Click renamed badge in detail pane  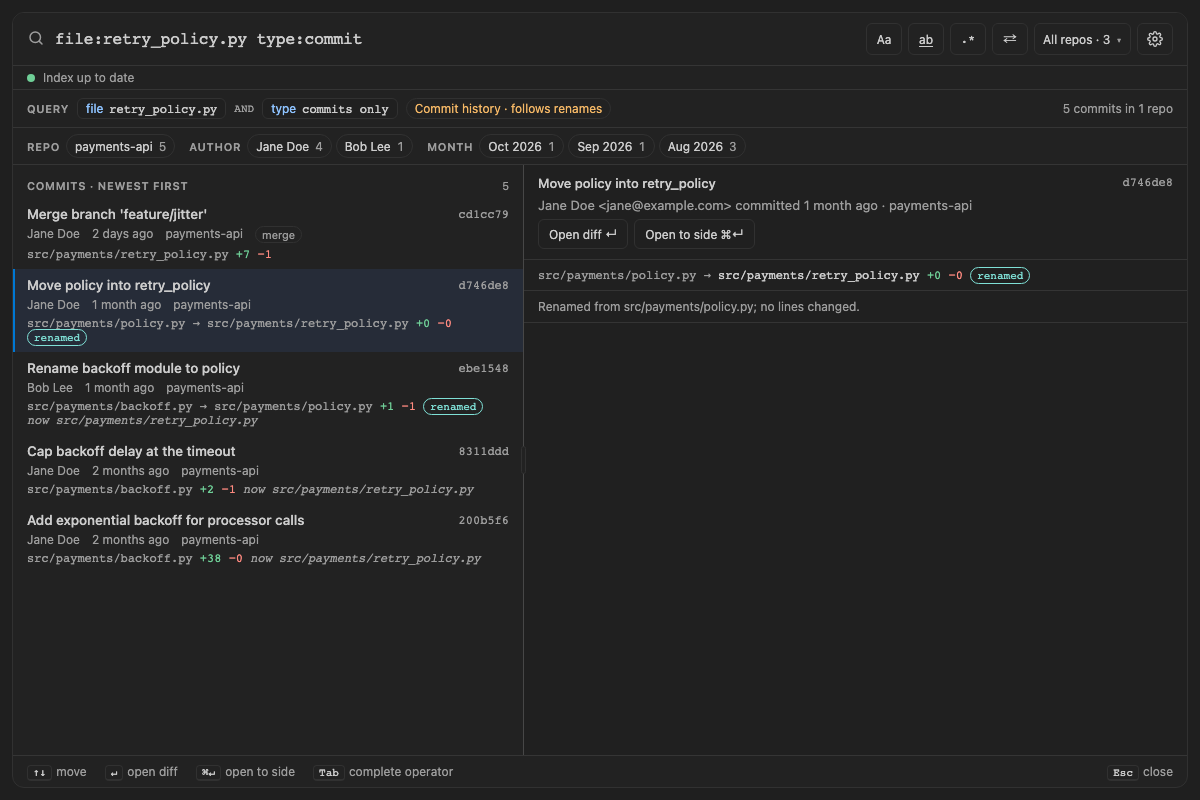pos(1000,275)
